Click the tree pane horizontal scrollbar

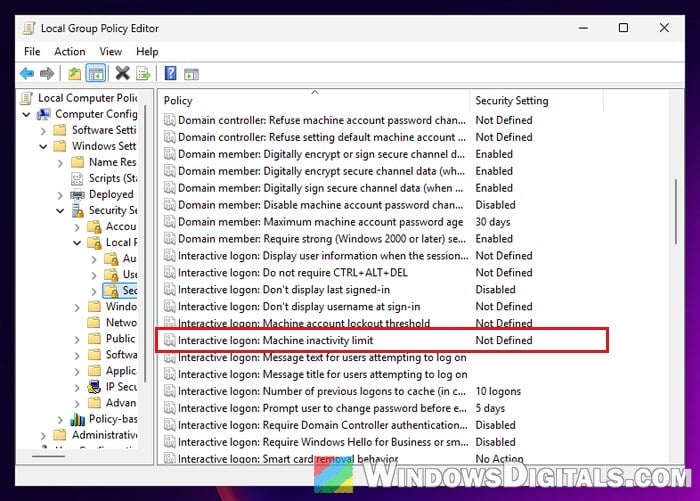coord(48,456)
